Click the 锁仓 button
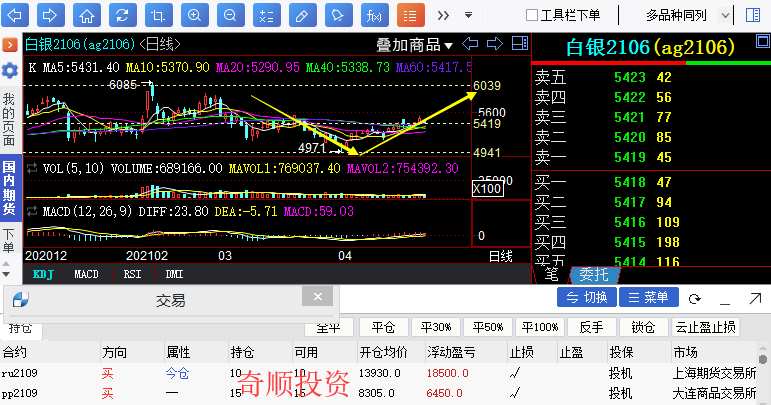The width and height of the screenshot is (771, 405). tap(643, 327)
